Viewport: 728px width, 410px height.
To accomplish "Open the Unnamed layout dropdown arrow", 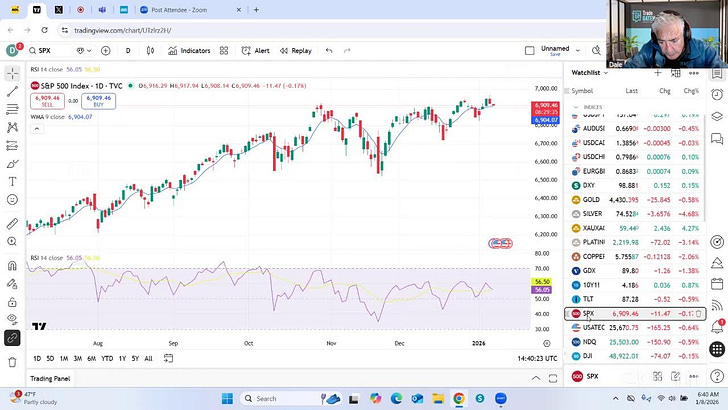I will tap(578, 51).
